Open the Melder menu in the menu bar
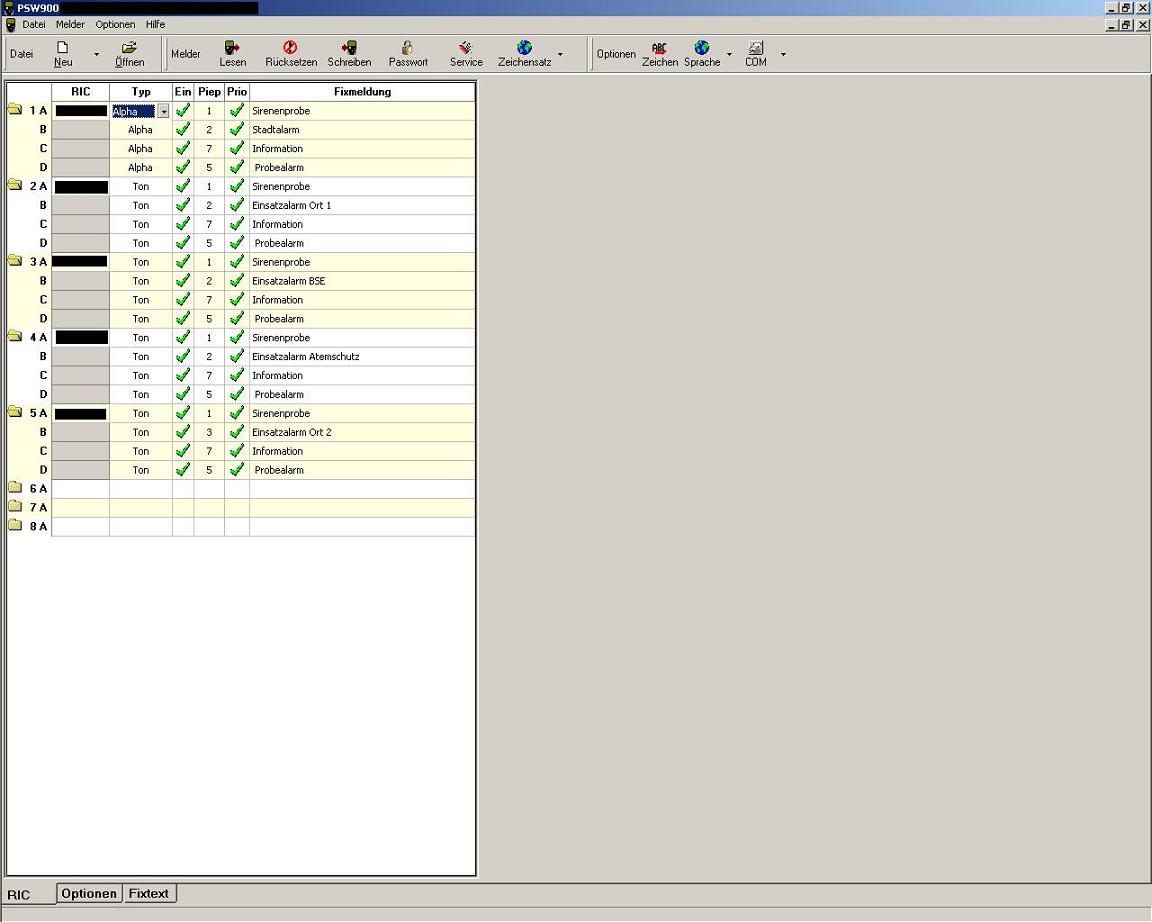The height and width of the screenshot is (922, 1152). 70,24
